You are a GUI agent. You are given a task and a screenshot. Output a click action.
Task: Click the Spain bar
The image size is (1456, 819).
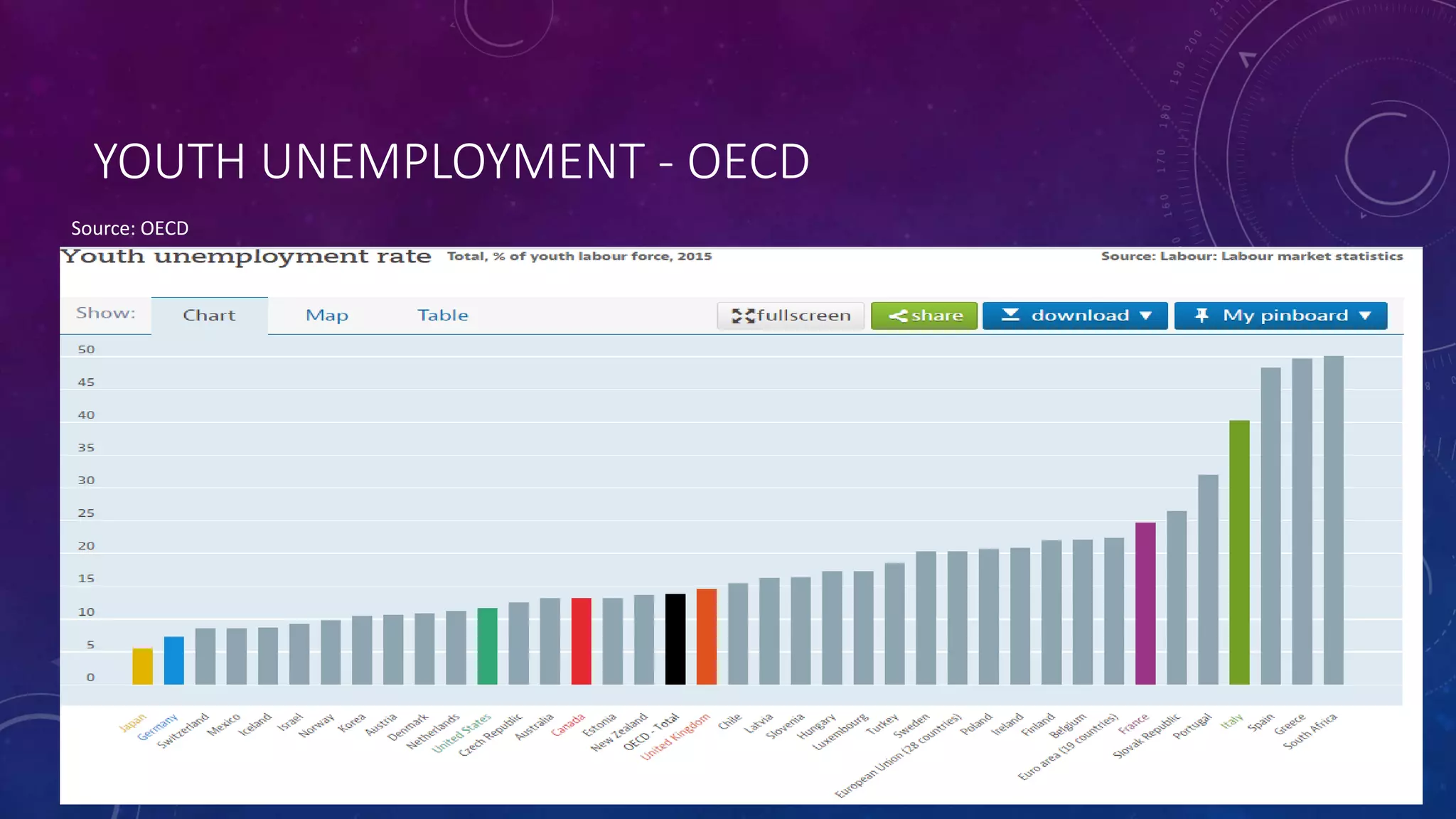point(1271,526)
